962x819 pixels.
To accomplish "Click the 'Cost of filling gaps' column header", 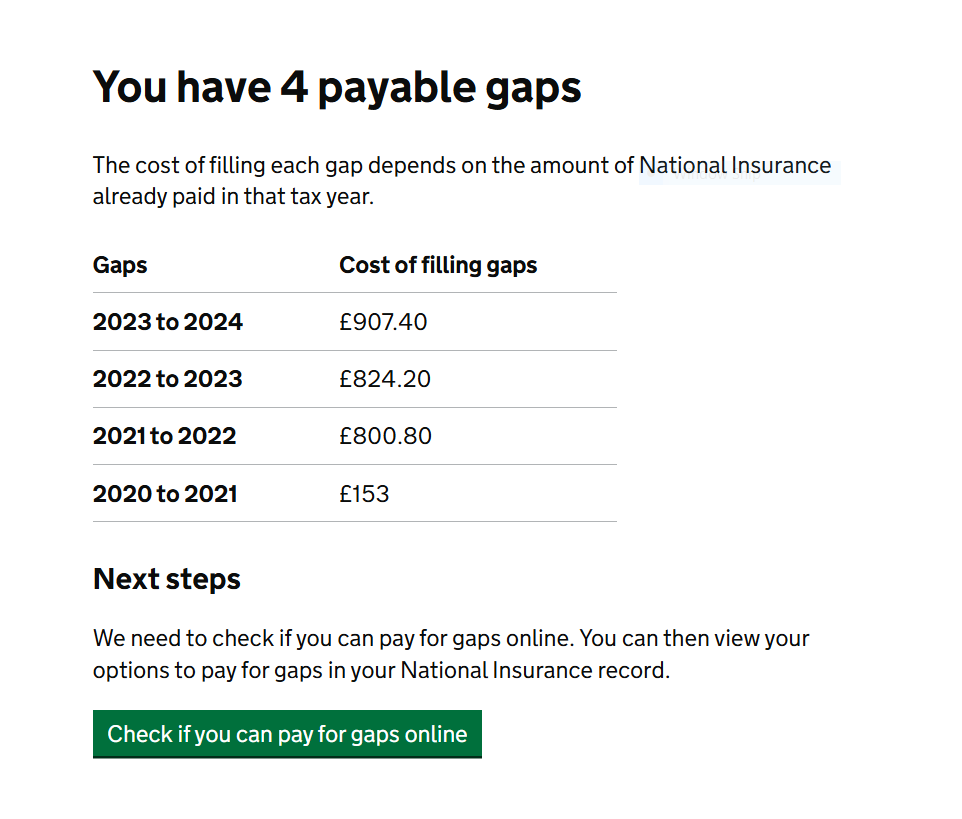I will point(438,266).
